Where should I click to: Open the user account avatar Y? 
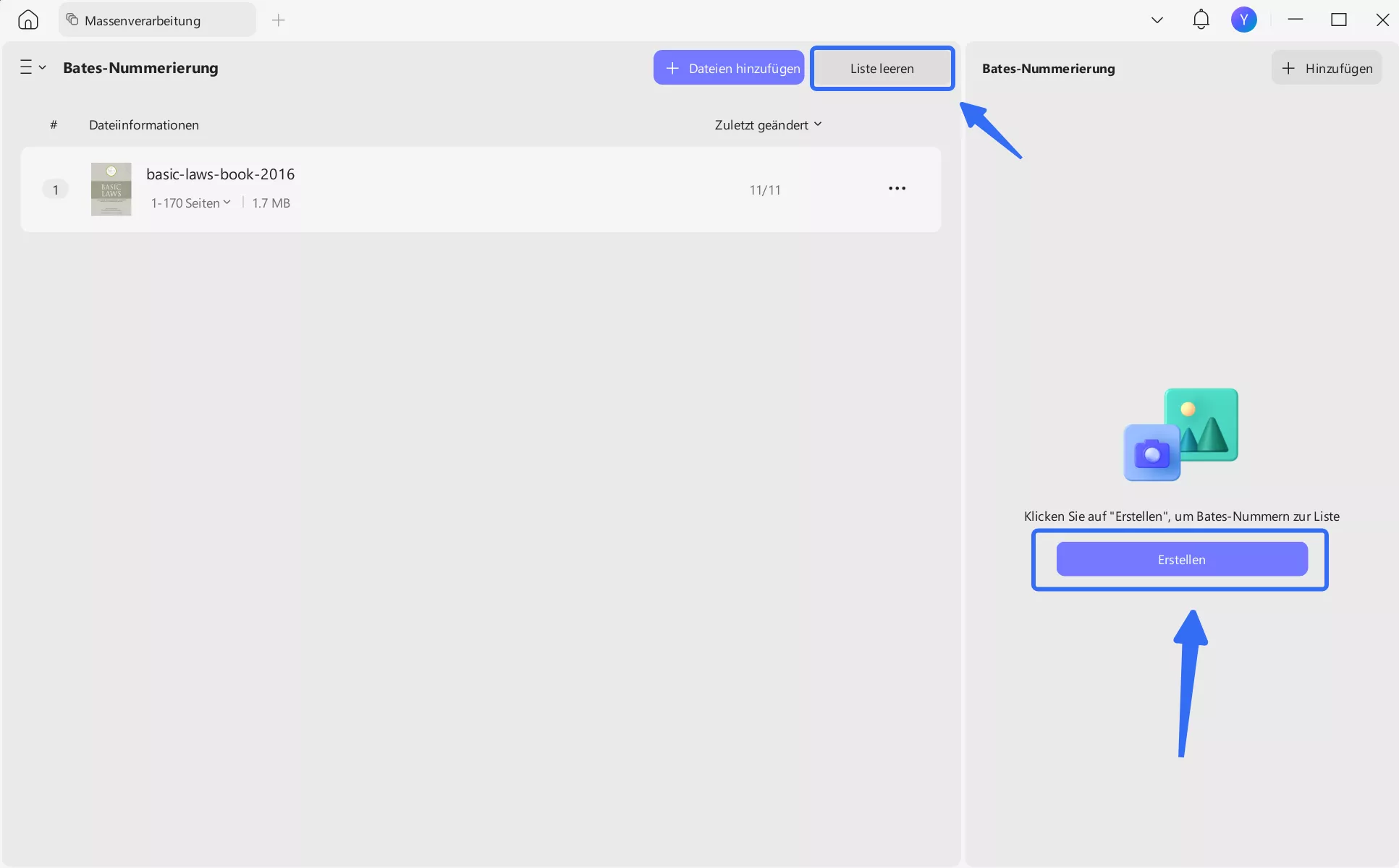[x=1243, y=20]
